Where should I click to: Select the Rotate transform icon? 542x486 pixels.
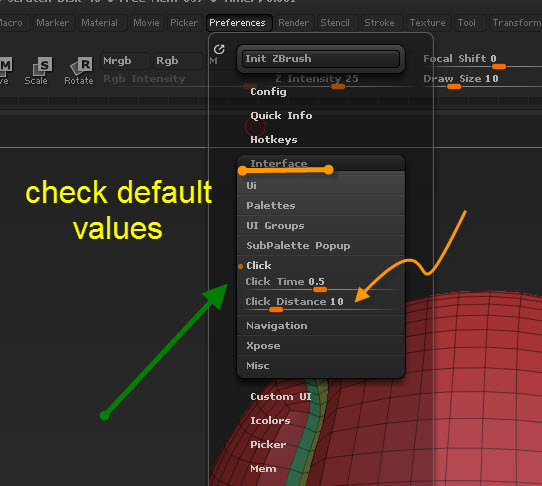click(79, 71)
